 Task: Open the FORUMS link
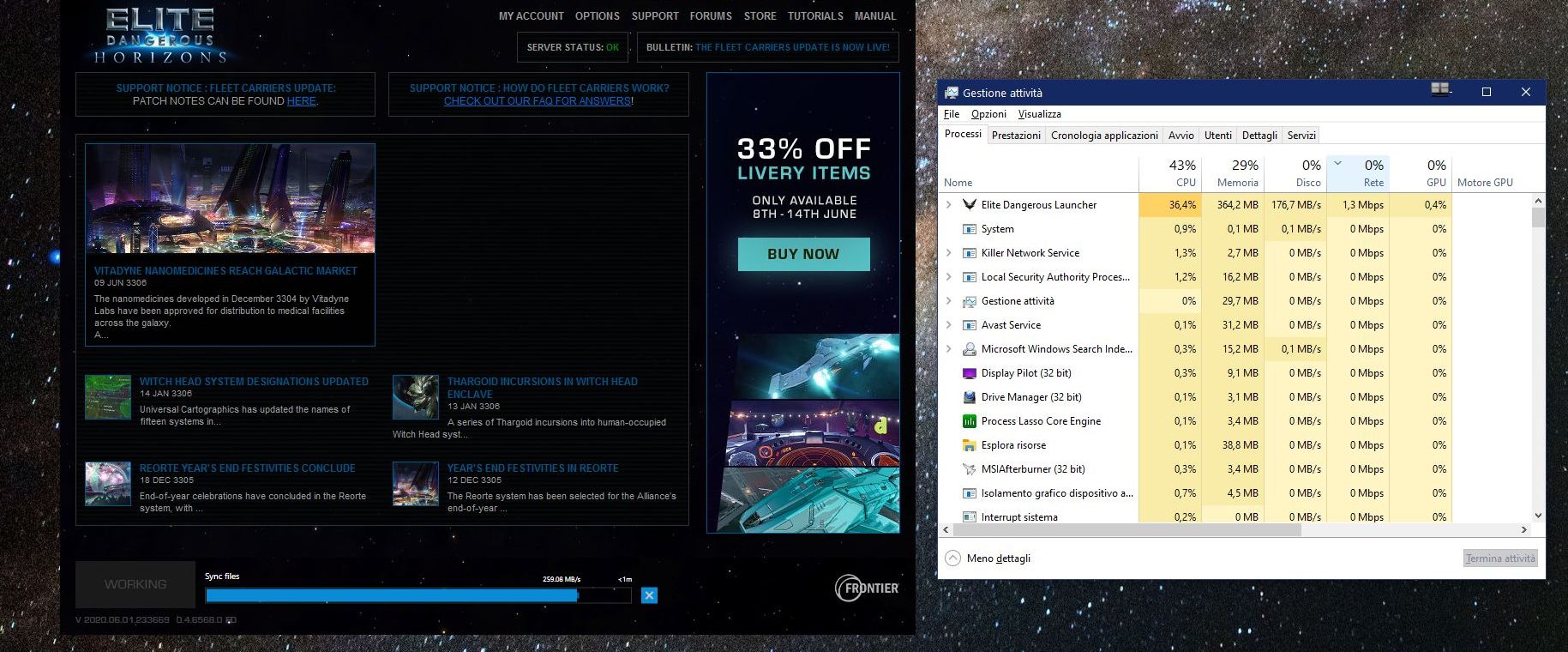tap(711, 16)
